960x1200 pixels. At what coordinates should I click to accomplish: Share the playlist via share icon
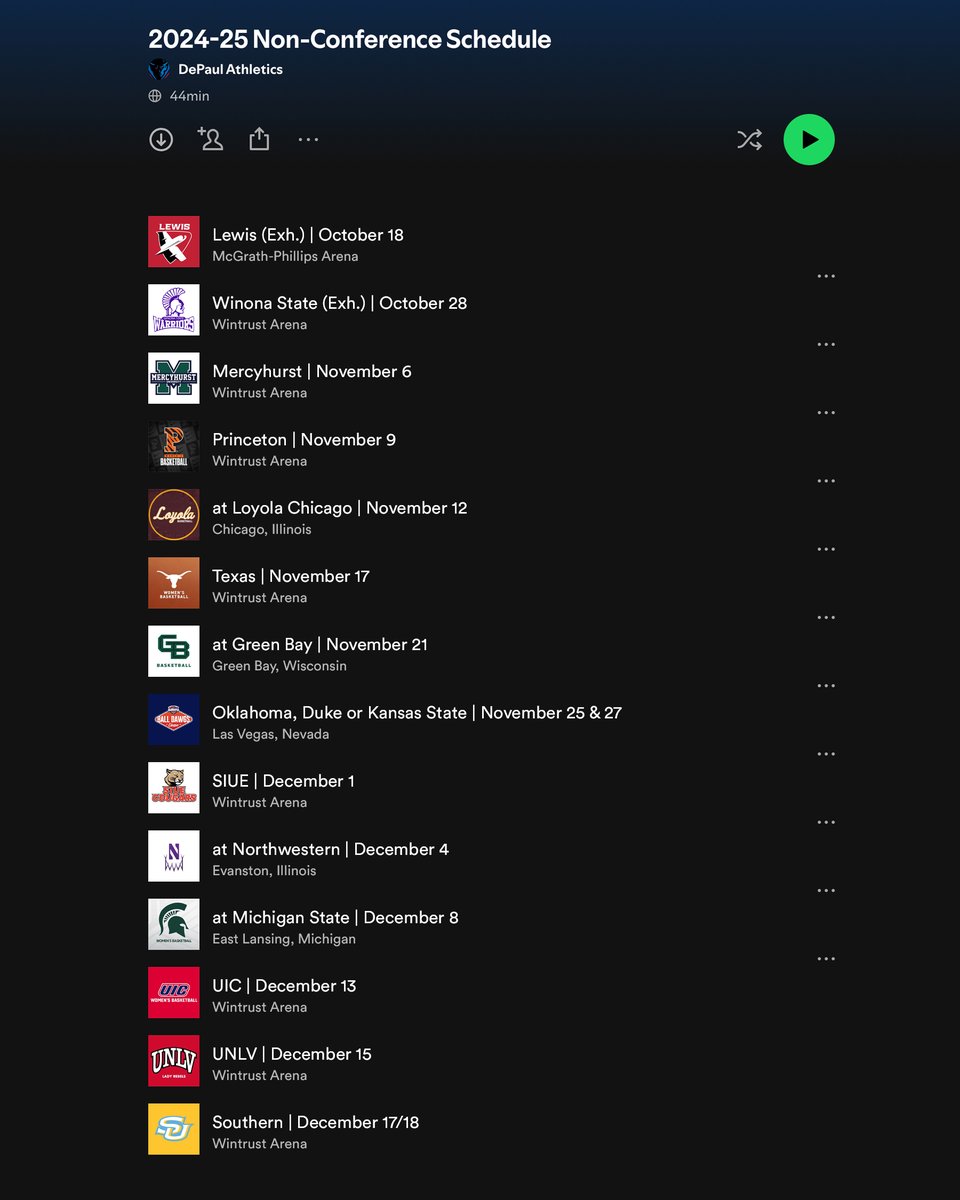(x=259, y=139)
